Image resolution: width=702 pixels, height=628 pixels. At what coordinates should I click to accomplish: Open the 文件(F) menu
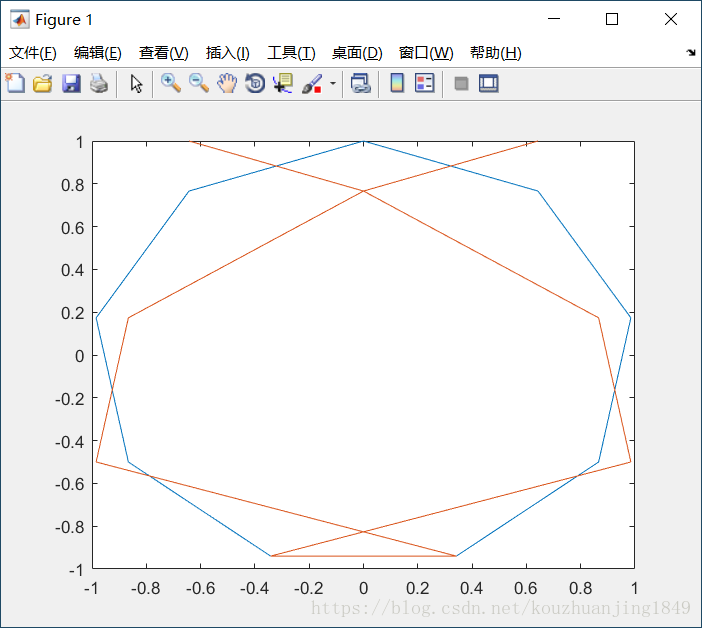click(33, 53)
